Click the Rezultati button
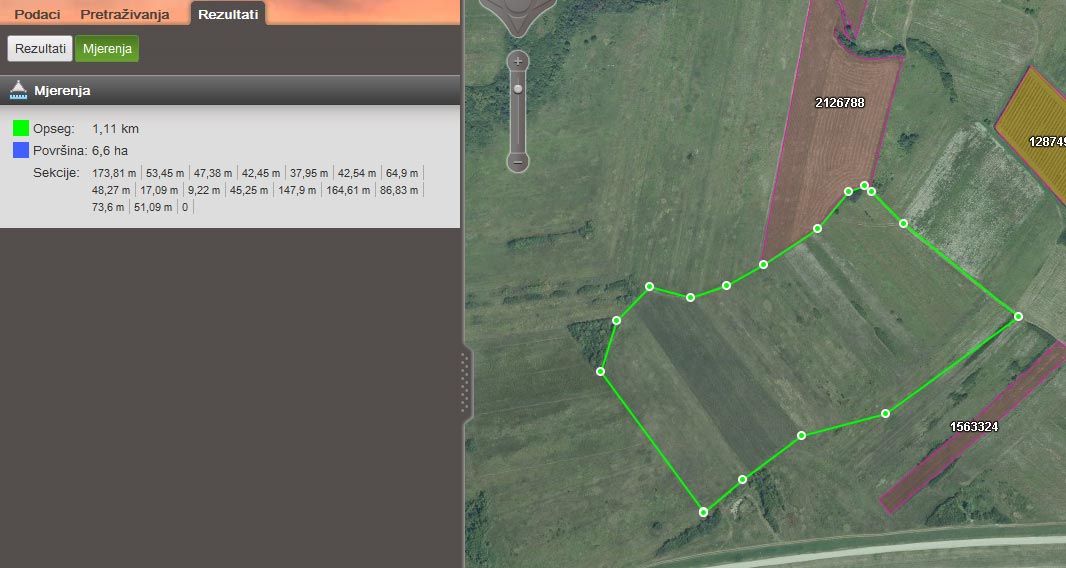The height and width of the screenshot is (568, 1066). coord(40,49)
